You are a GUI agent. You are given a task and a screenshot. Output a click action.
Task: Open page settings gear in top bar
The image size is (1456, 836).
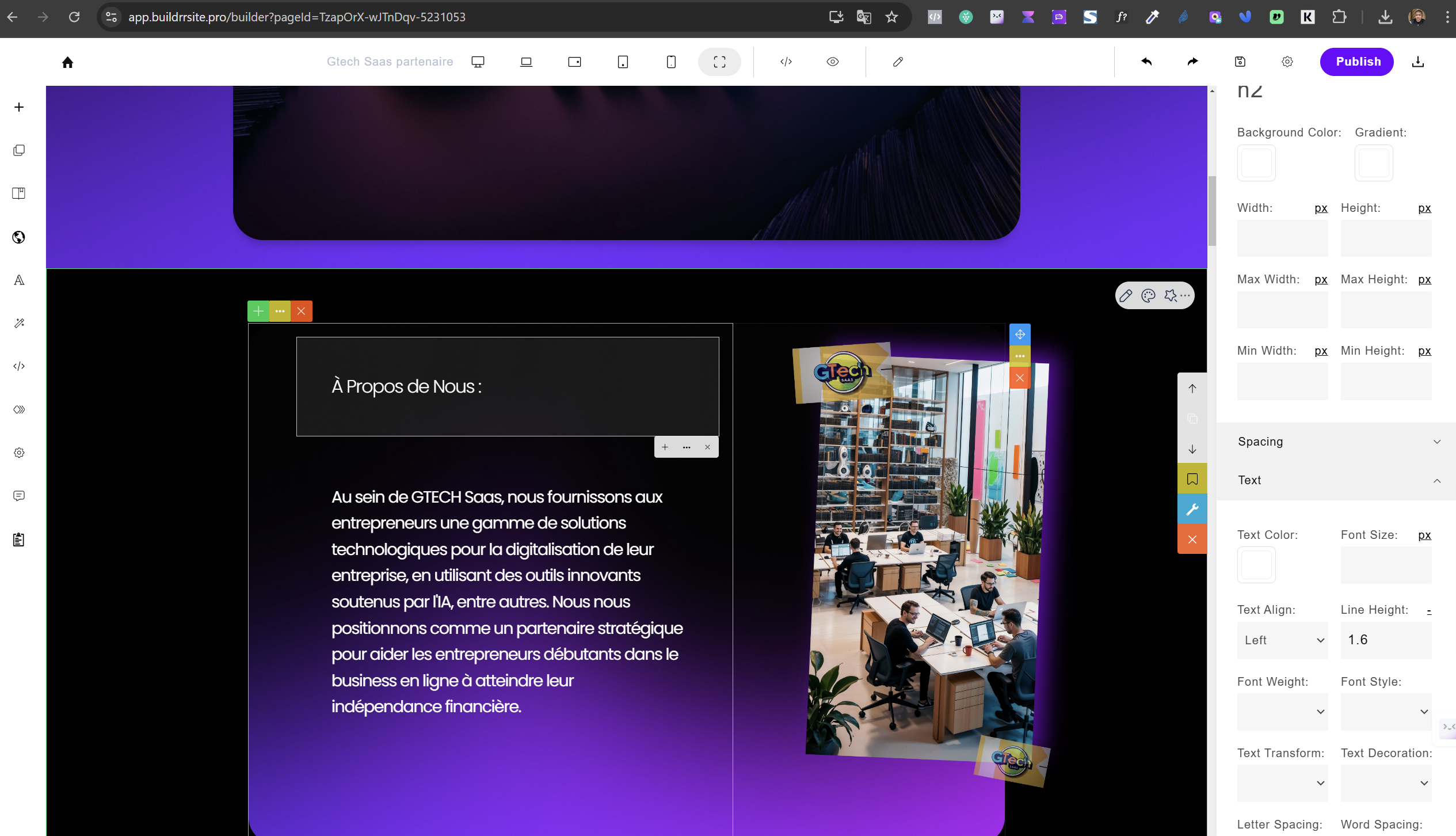(1287, 62)
